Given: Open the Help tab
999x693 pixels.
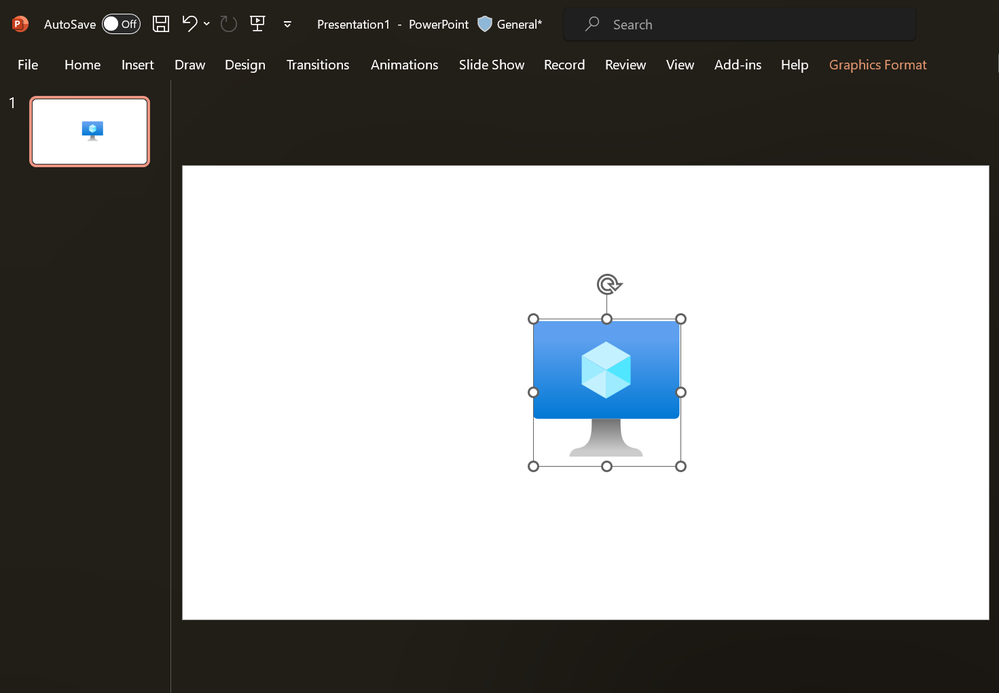Looking at the screenshot, I should coord(794,65).
